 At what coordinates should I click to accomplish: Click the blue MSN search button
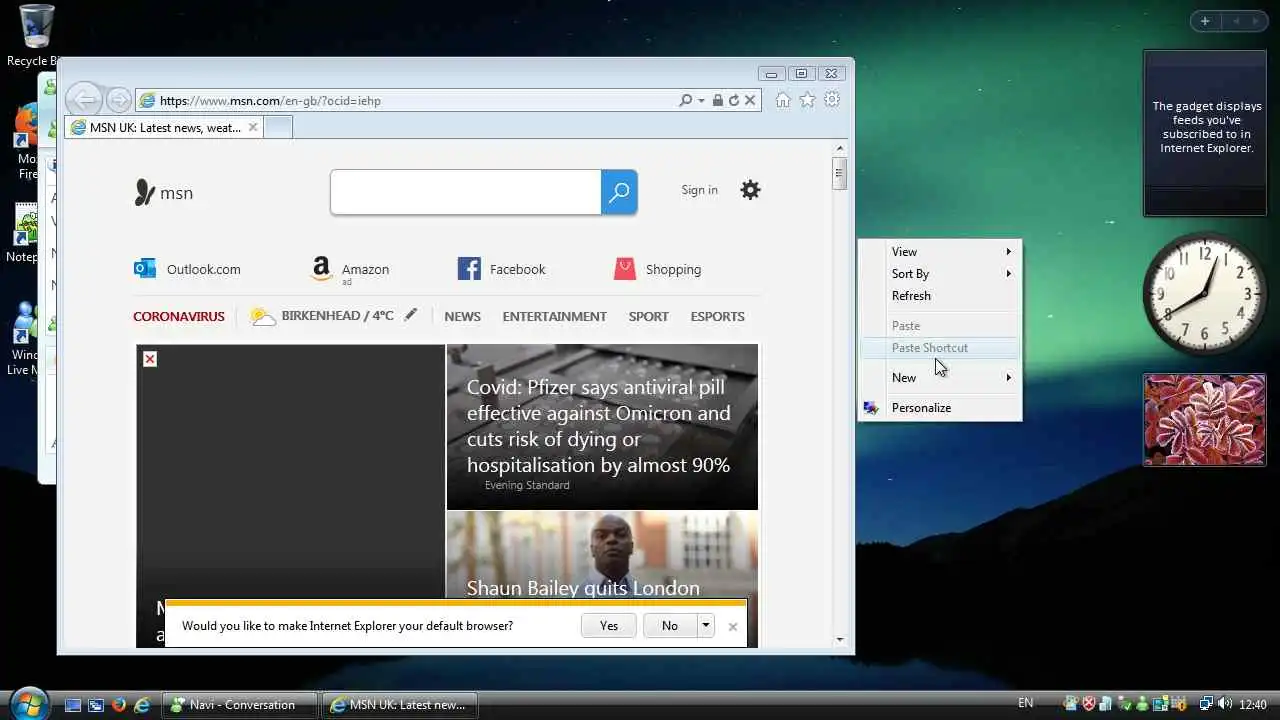tap(619, 192)
